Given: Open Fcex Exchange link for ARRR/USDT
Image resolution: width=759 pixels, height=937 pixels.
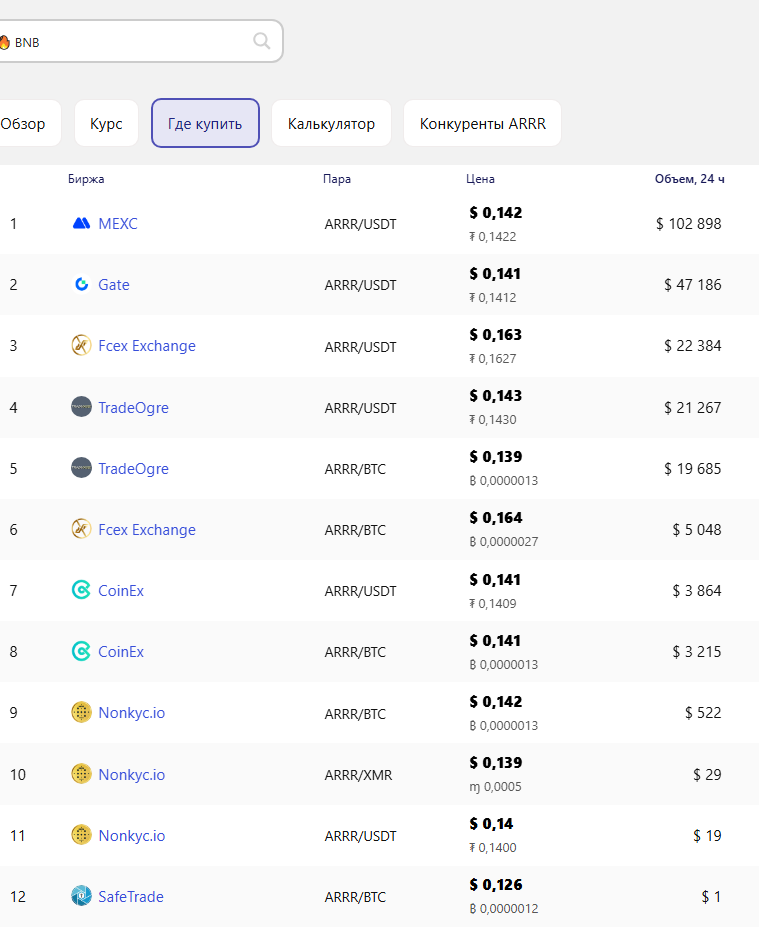Looking at the screenshot, I should coord(147,345).
